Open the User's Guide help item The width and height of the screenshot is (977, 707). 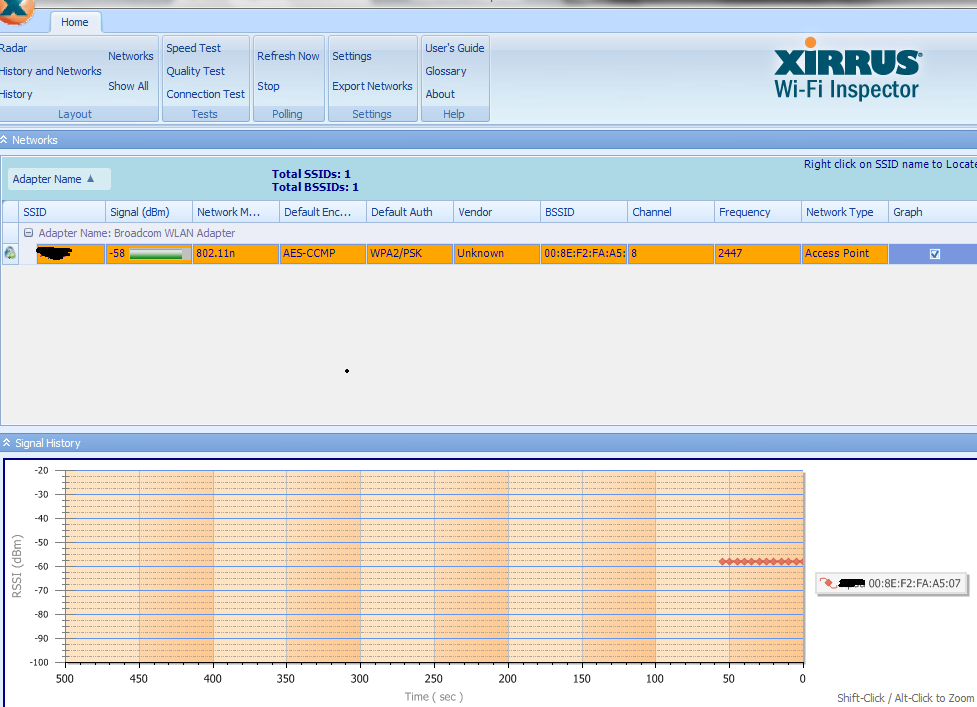click(x=454, y=48)
